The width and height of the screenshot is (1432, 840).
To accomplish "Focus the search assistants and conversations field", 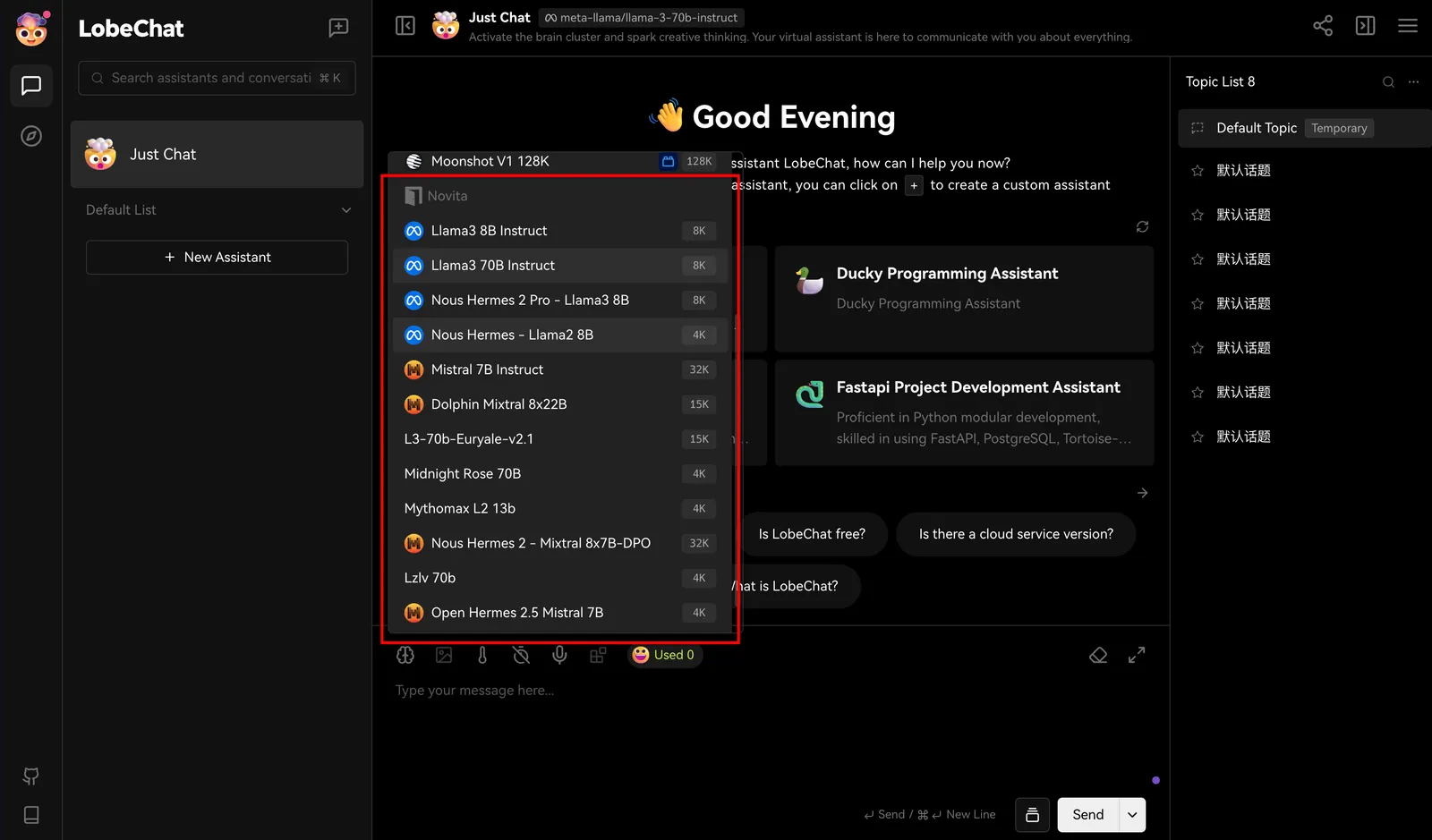I will [x=211, y=78].
